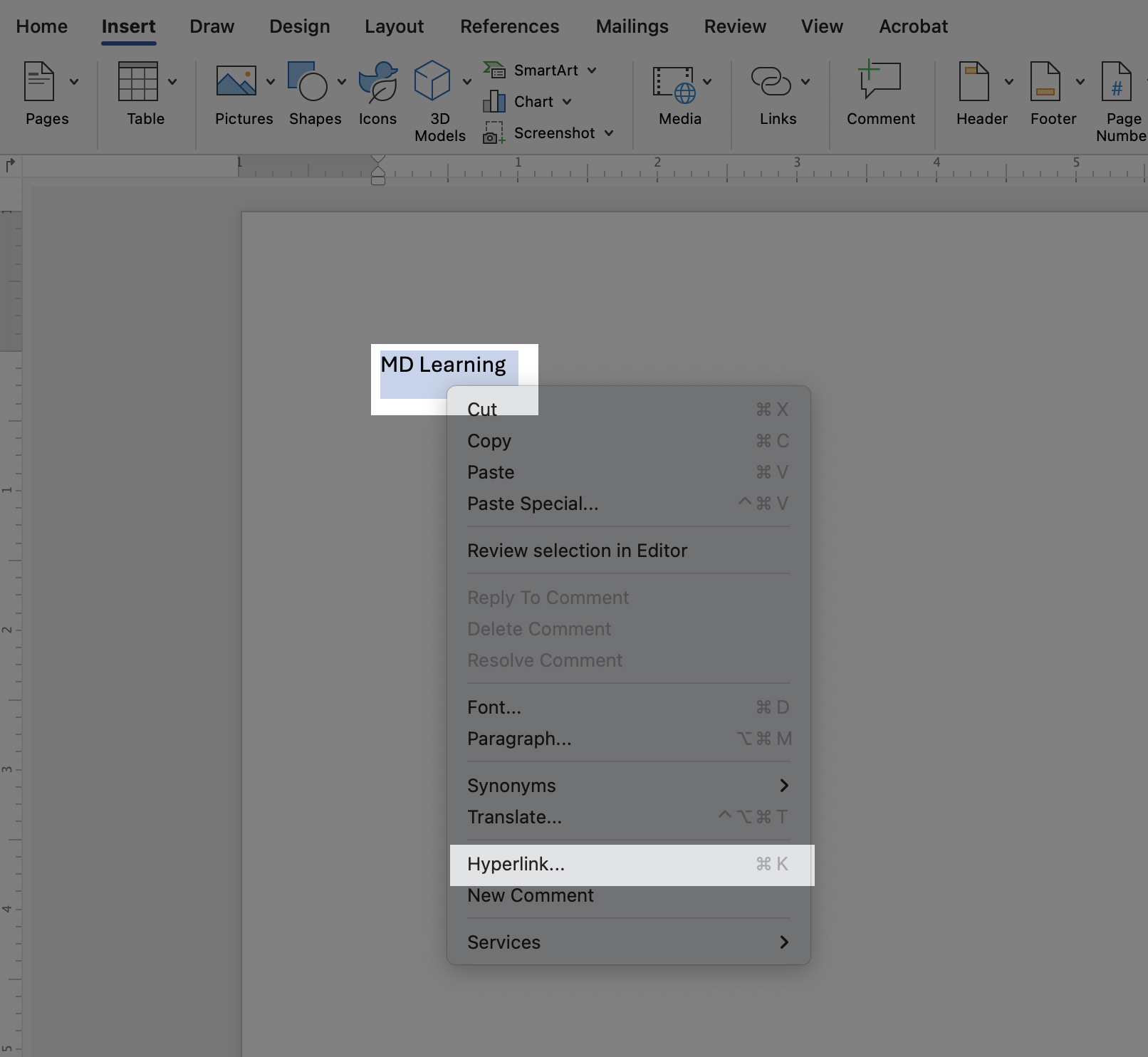Insert a 3D Models cube icon

tap(432, 82)
